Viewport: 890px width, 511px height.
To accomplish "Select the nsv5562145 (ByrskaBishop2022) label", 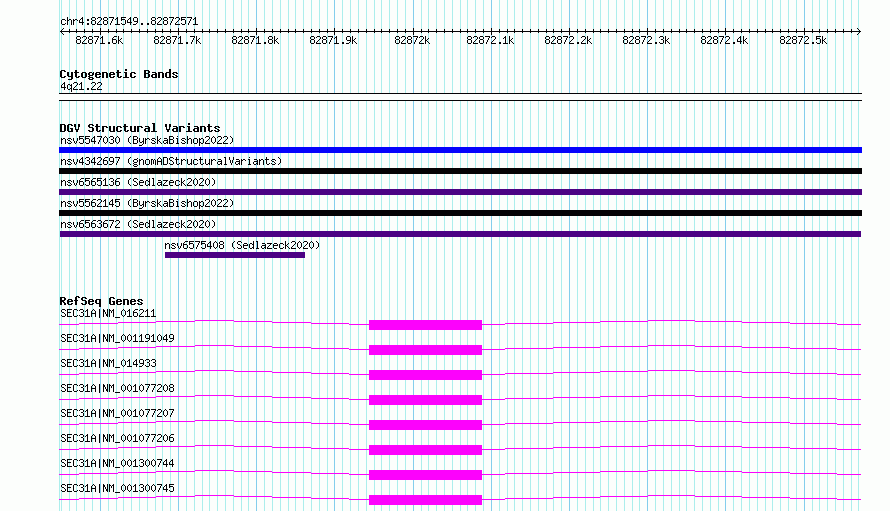I will pos(147,203).
